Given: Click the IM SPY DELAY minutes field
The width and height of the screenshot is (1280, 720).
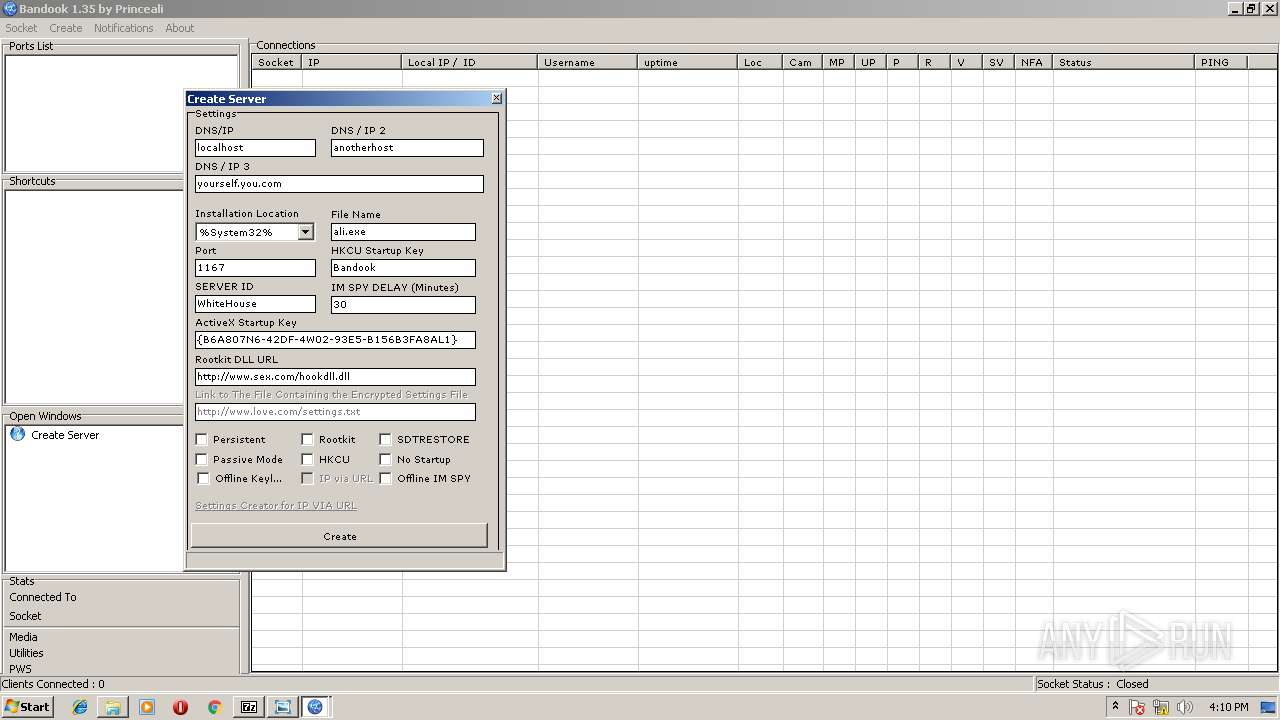Looking at the screenshot, I should pyautogui.click(x=403, y=305).
